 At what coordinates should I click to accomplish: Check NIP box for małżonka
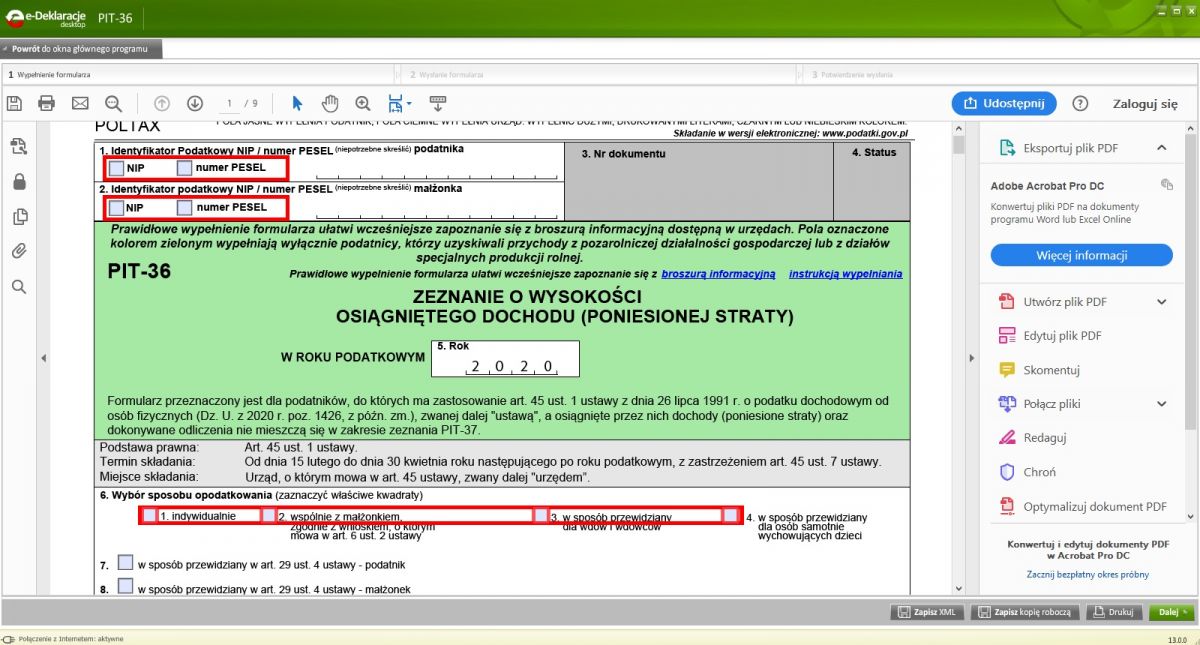[116, 208]
